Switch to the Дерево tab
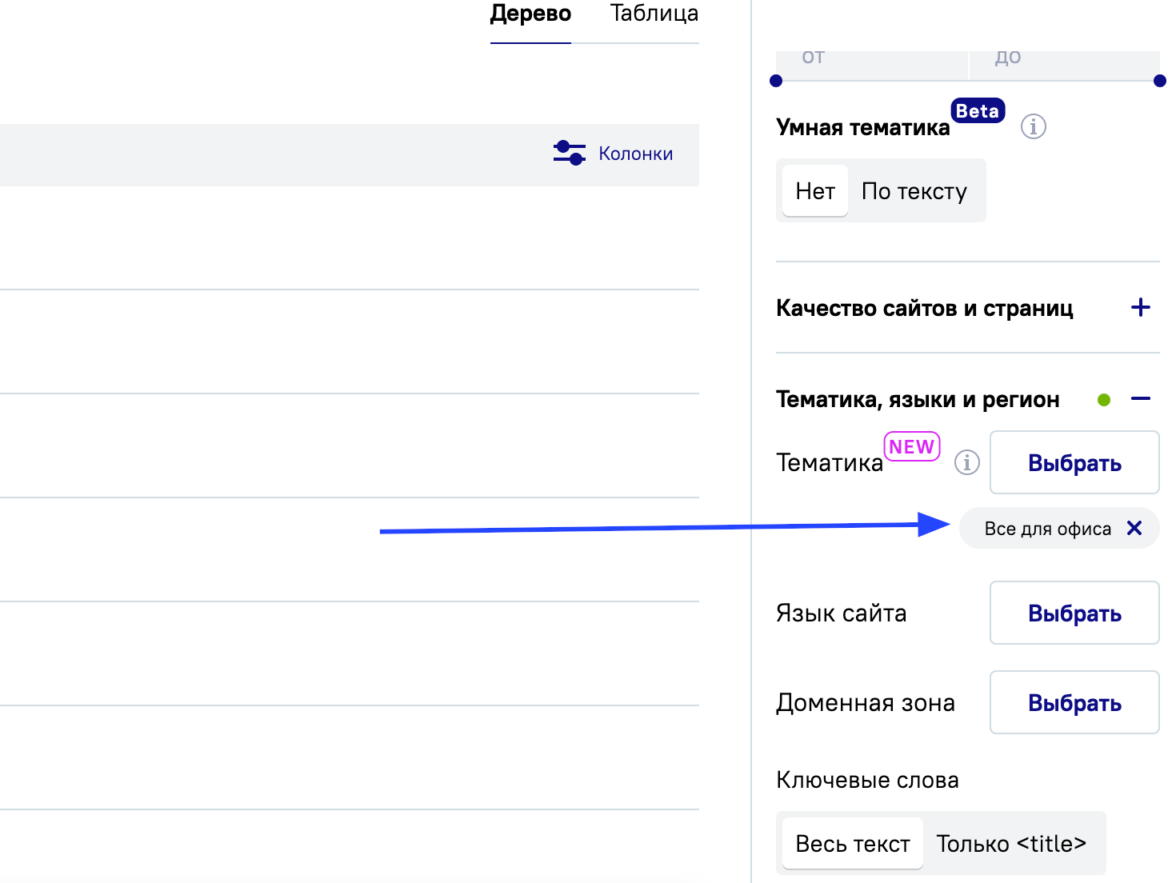The image size is (1176, 883). [530, 15]
